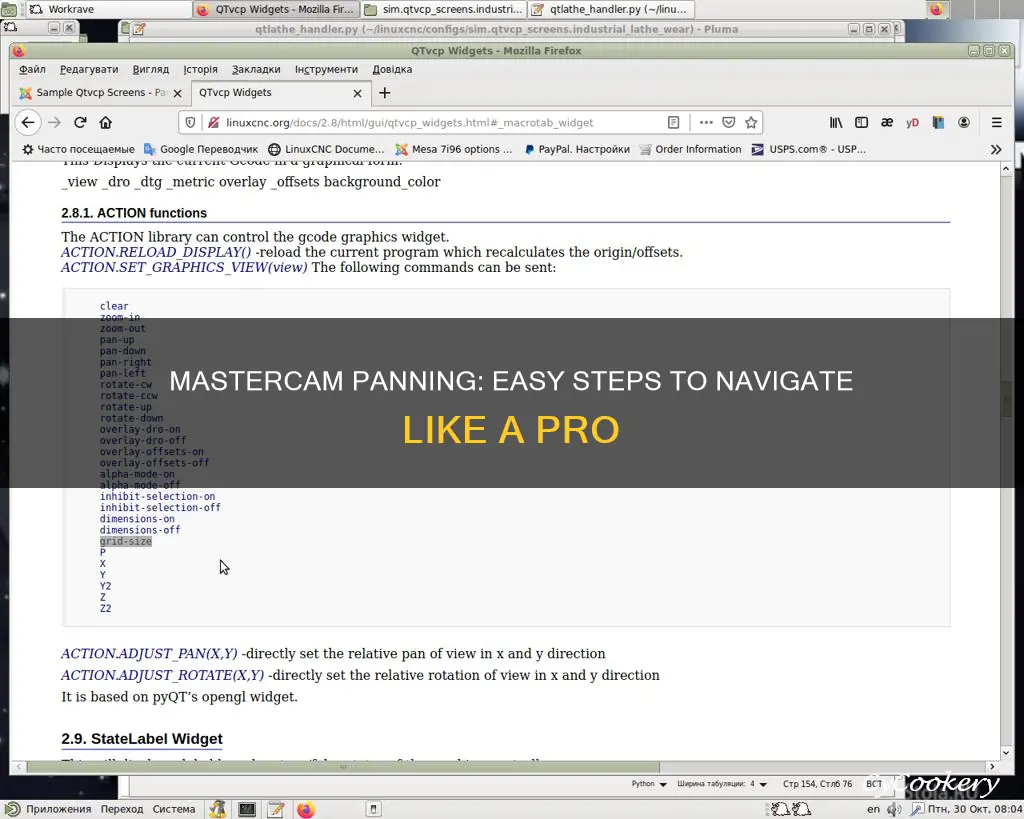Open Firefox hamburger application menu
The image size is (1024, 819).
(997, 122)
